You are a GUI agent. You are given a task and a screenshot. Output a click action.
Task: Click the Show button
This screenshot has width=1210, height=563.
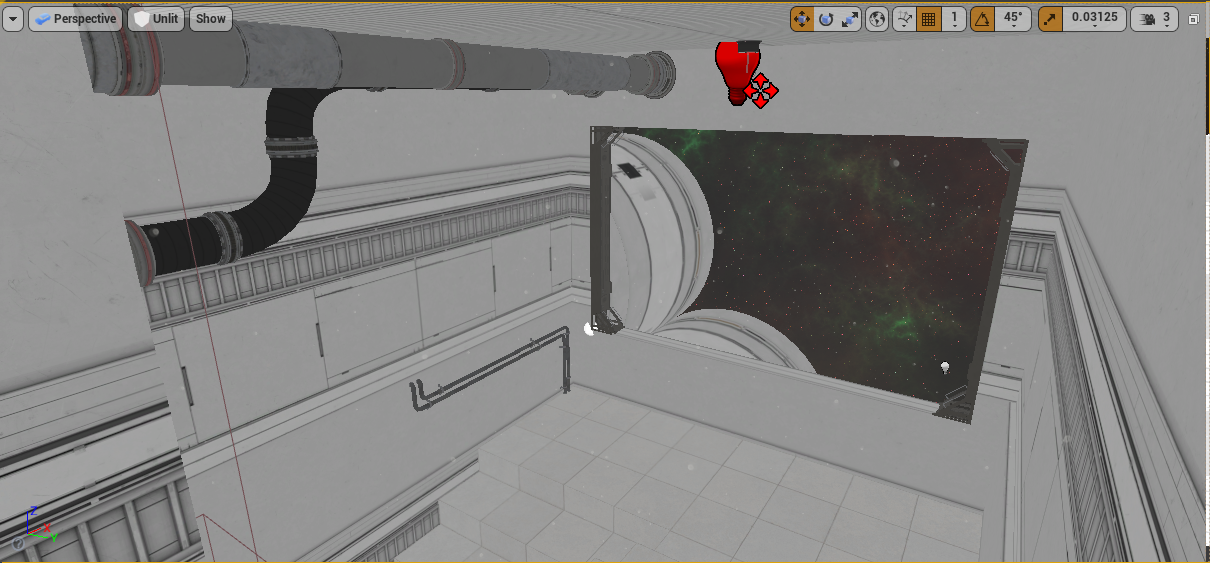[210, 18]
